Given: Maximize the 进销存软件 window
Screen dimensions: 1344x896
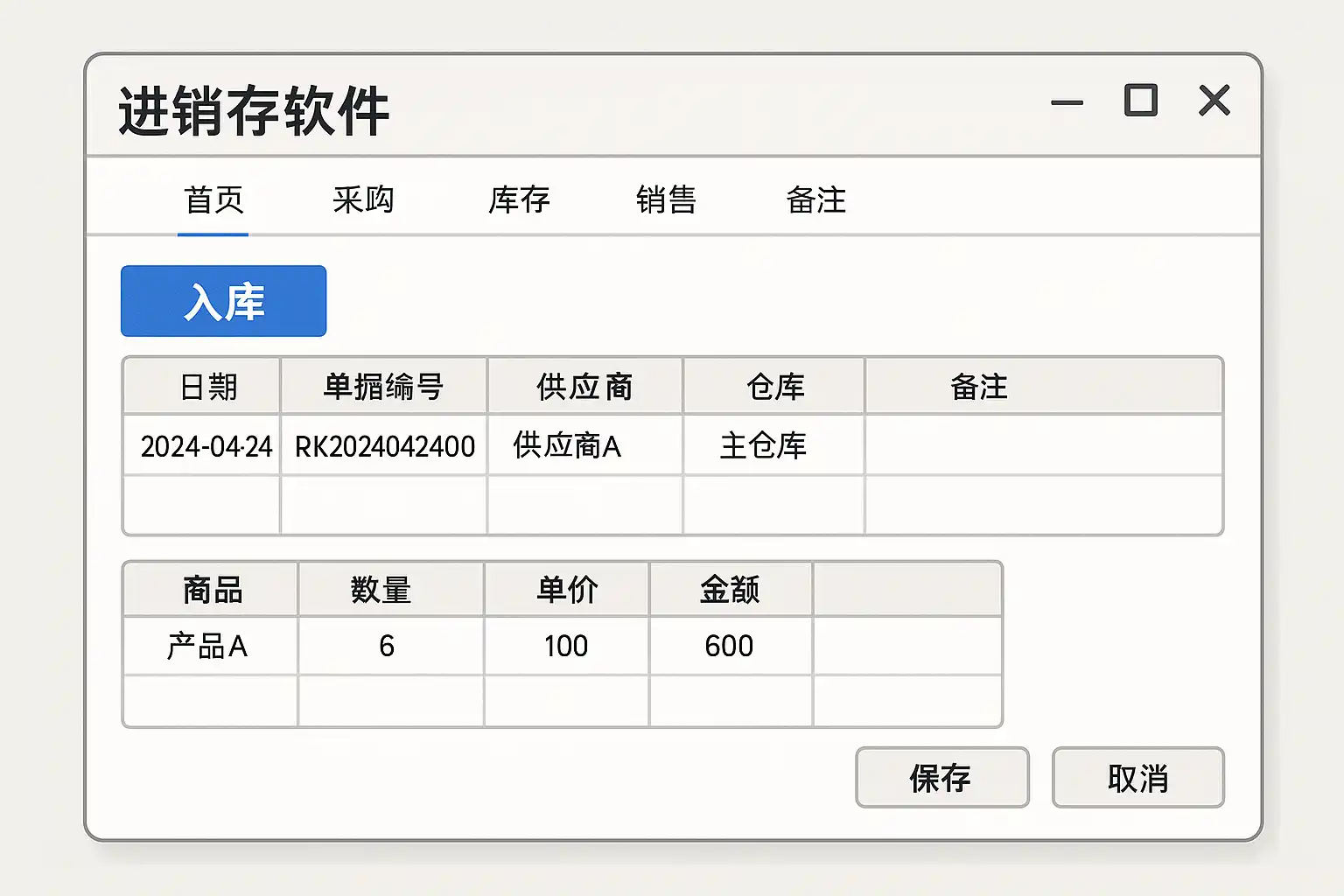Looking at the screenshot, I should [x=1140, y=101].
